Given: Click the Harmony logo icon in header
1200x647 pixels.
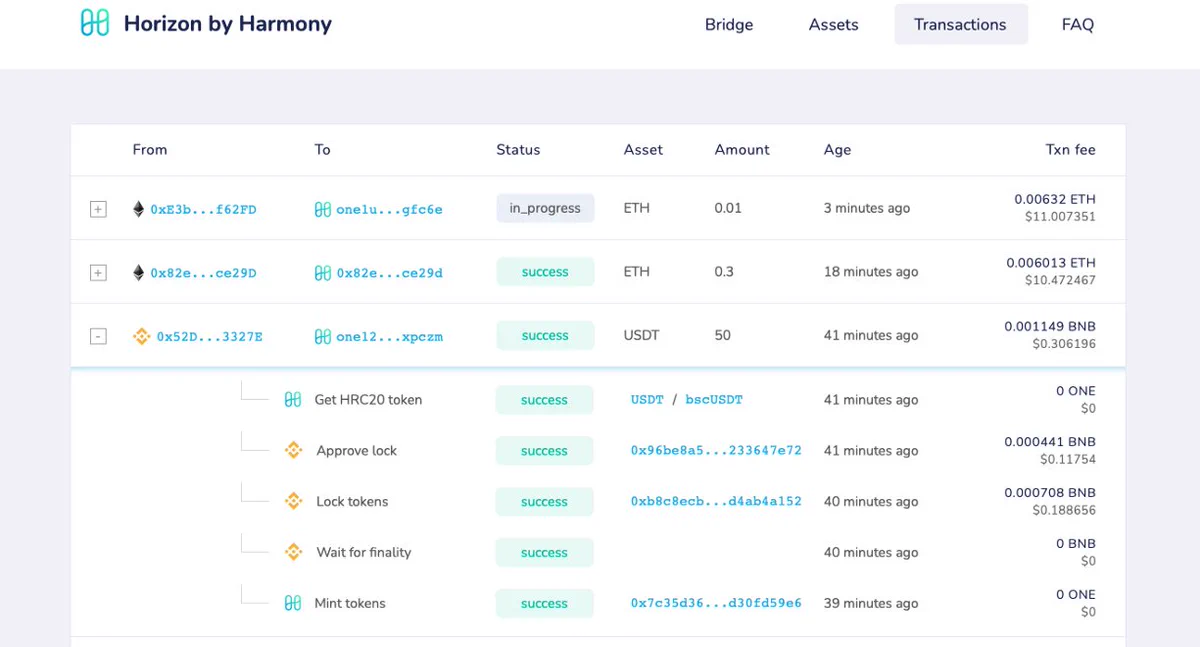Looking at the screenshot, I should click(x=94, y=23).
